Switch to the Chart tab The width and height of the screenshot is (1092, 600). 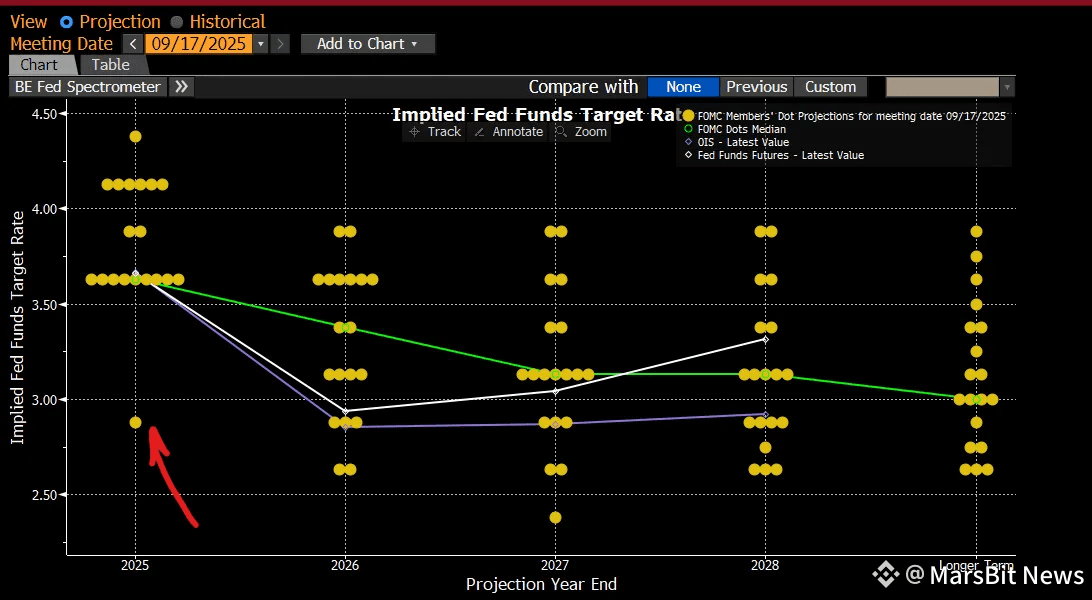[39, 65]
